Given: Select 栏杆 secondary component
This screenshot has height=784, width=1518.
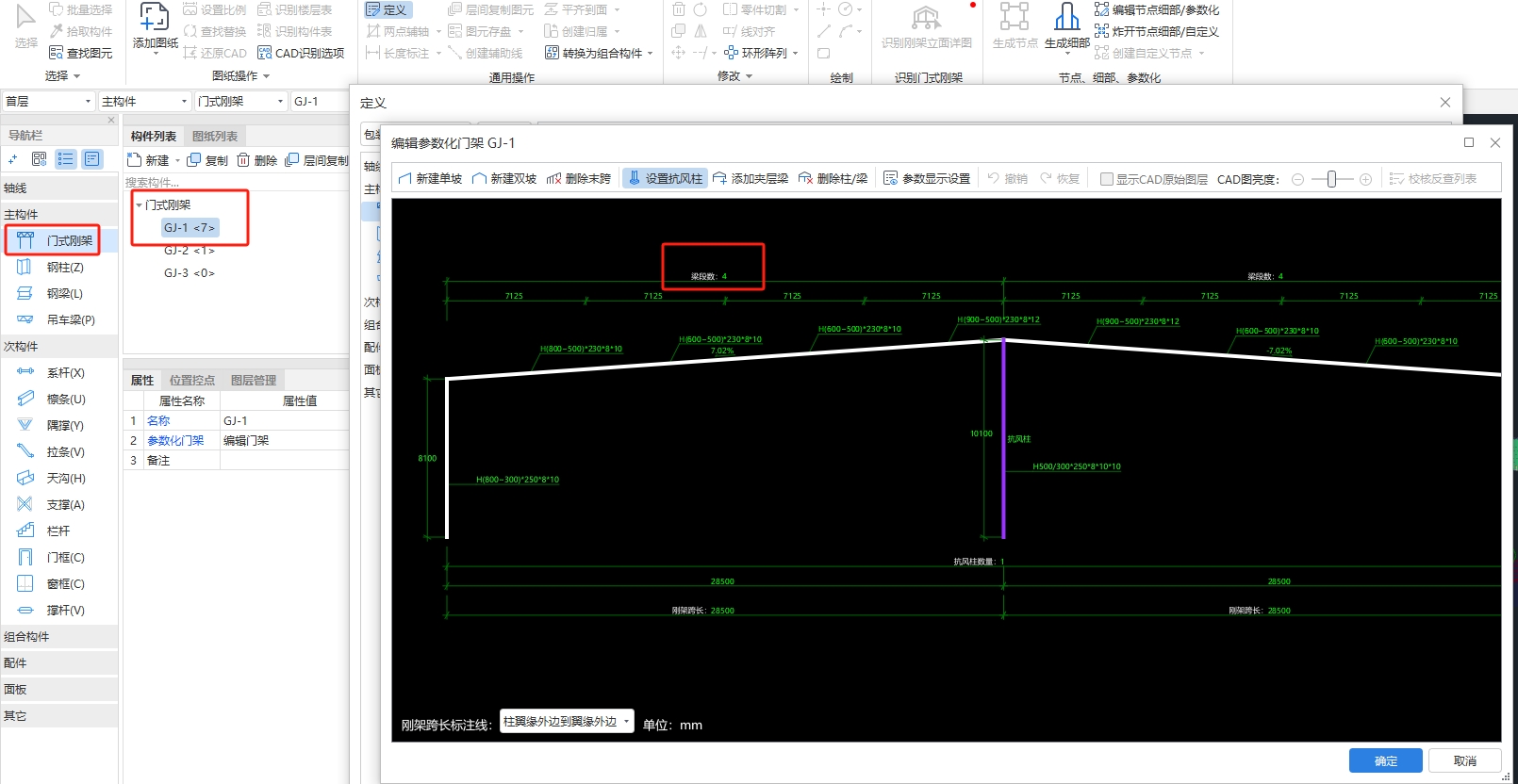Looking at the screenshot, I should pyautogui.click(x=60, y=531).
